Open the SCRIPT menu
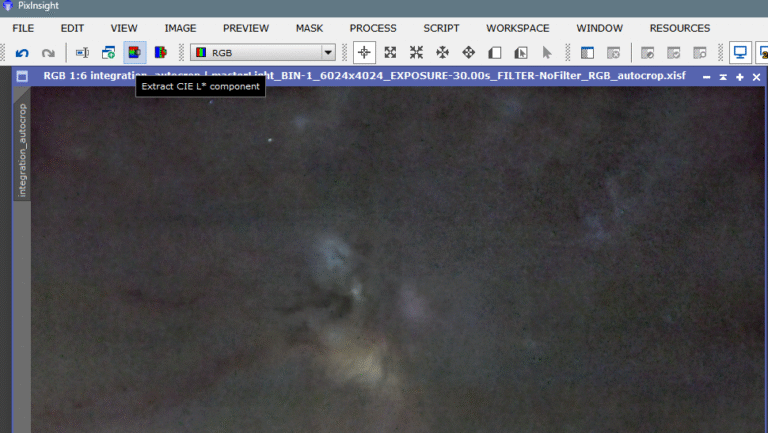 coord(441,28)
